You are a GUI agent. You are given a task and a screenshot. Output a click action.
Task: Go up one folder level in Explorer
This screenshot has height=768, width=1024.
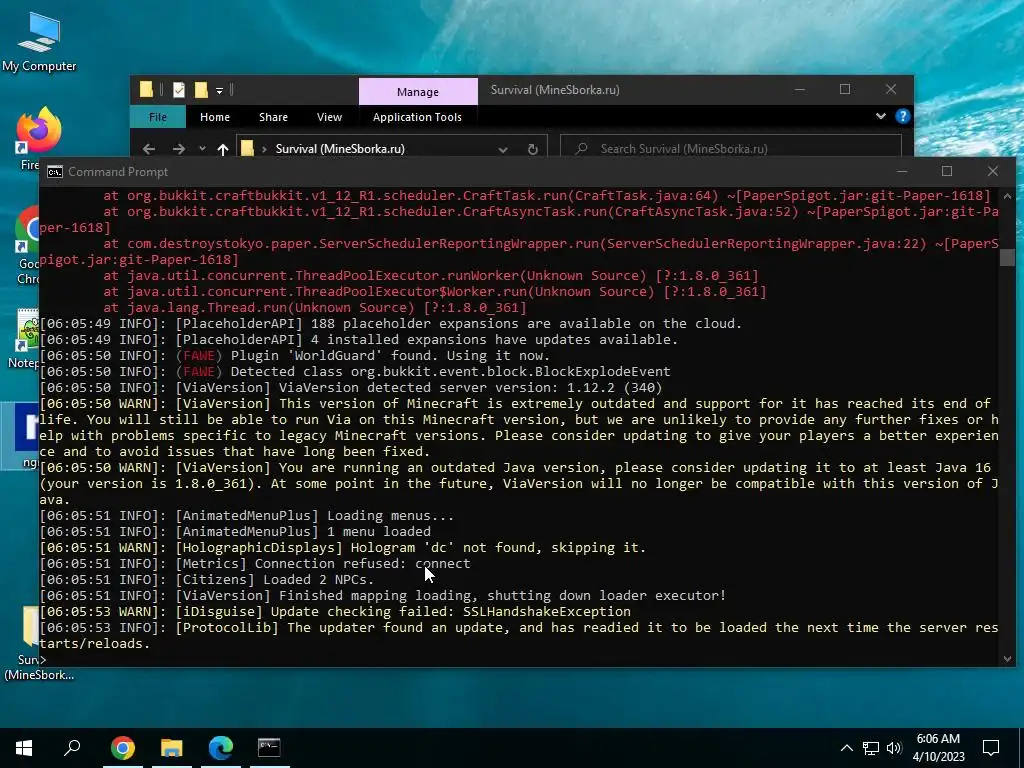(223, 149)
